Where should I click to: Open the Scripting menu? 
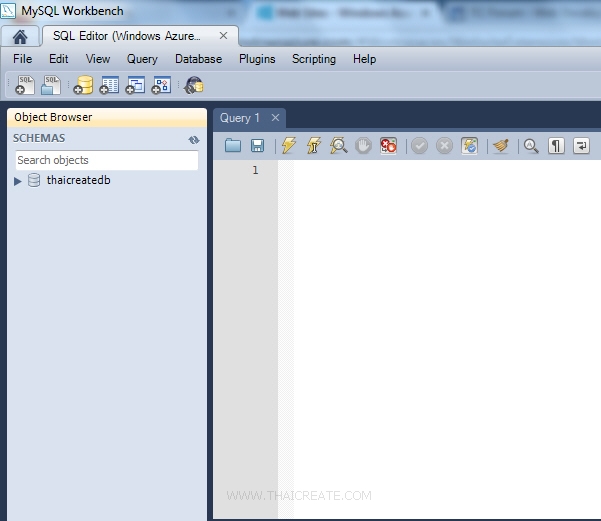314,59
